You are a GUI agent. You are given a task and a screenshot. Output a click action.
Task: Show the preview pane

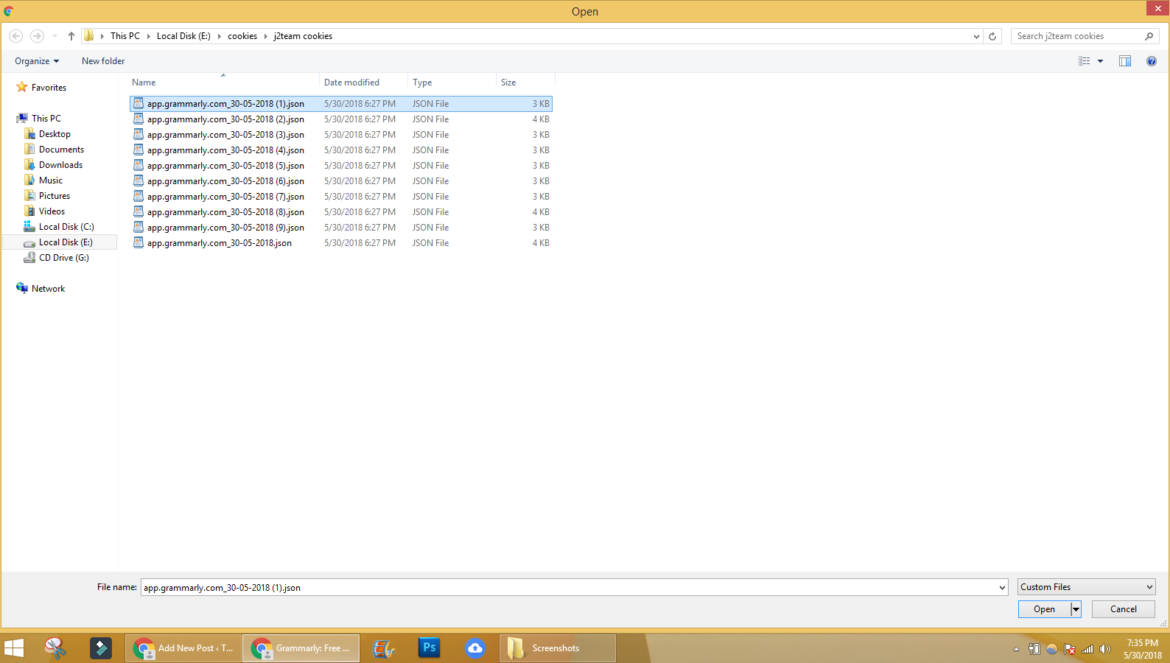pos(1124,61)
